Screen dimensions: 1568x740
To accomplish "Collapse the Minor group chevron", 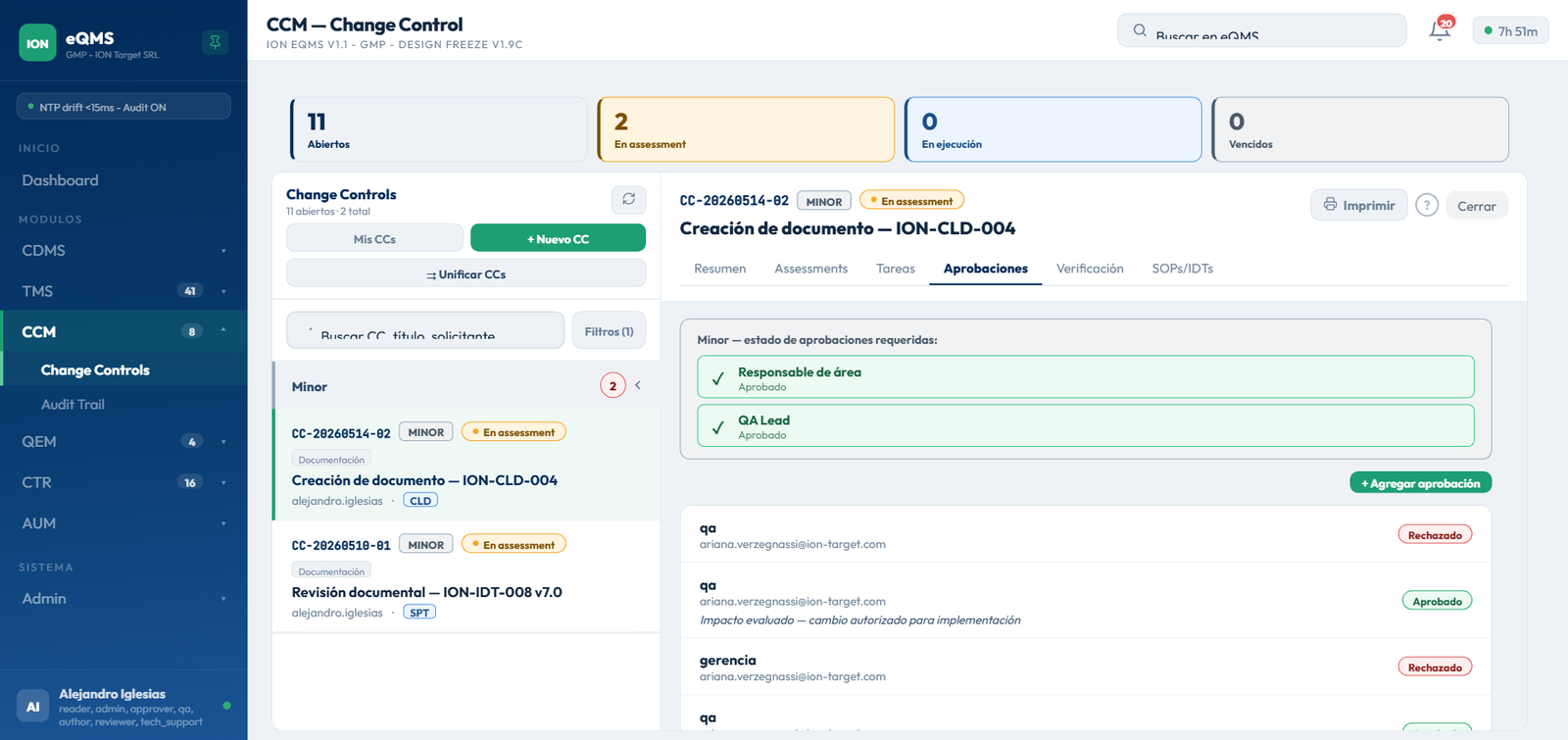I will pos(638,385).
